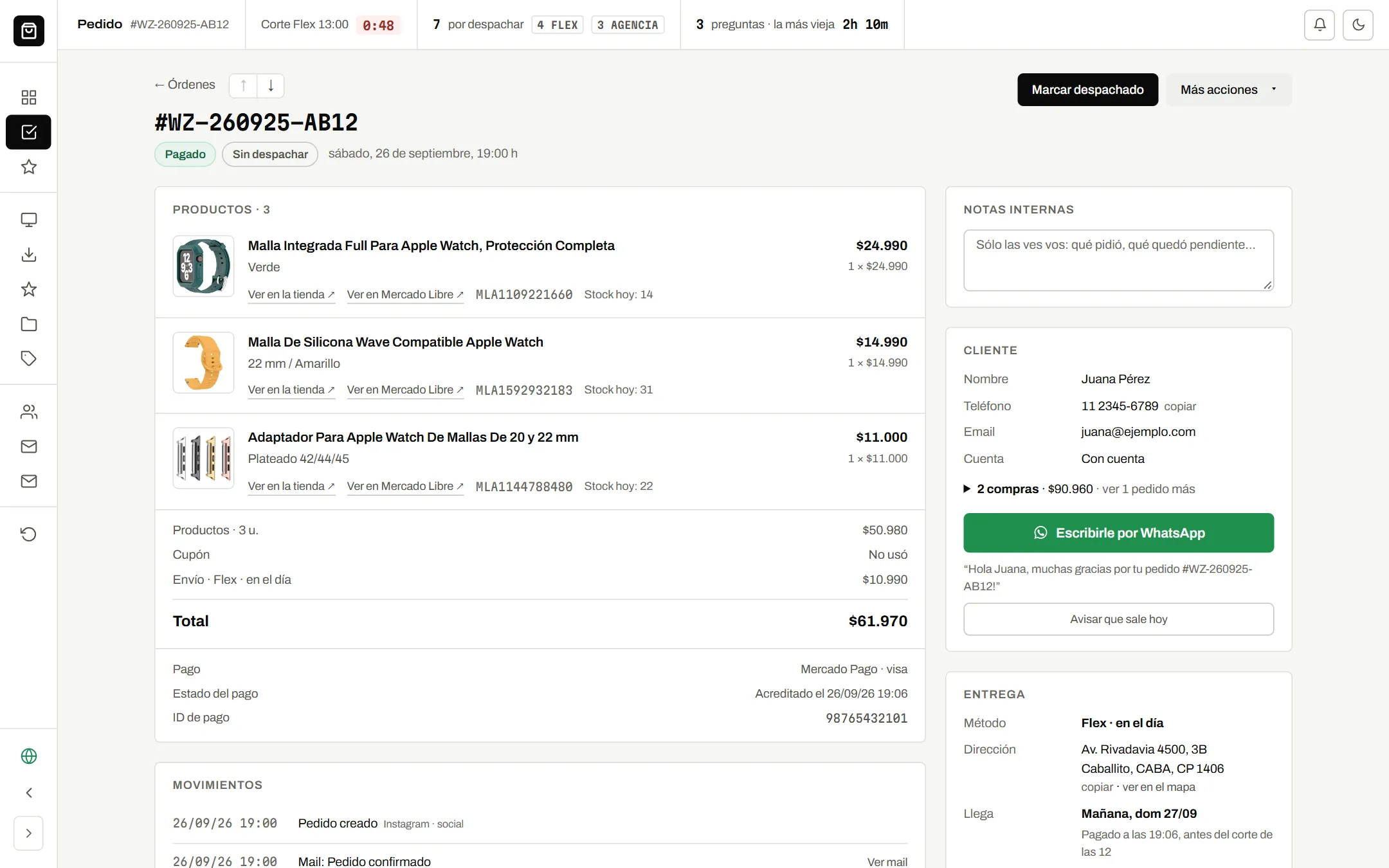Open Ver en la tienda for Malla Integrada
Viewport: 1389px width, 868px height.
click(291, 294)
